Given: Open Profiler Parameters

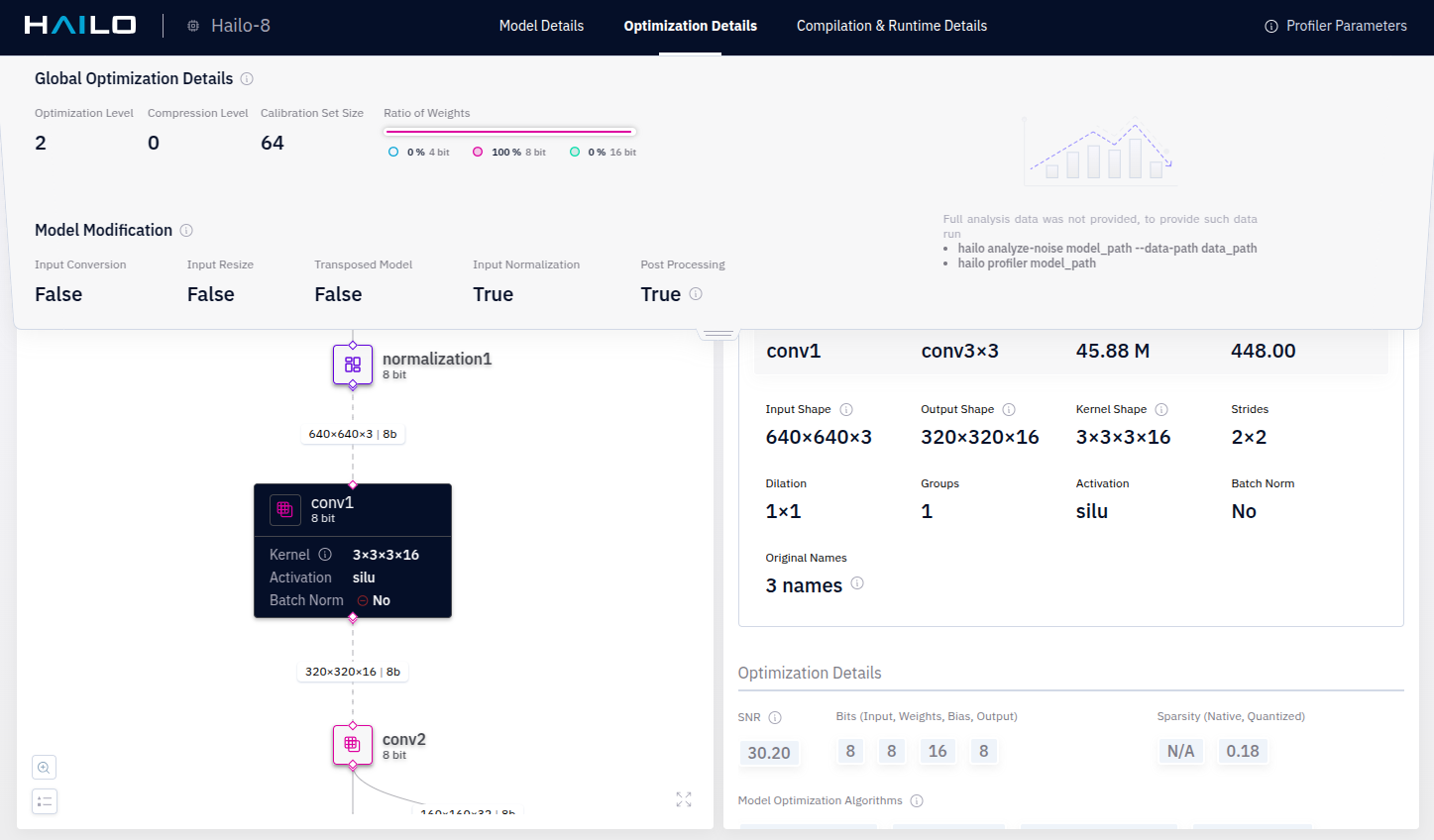Looking at the screenshot, I should [1335, 26].
